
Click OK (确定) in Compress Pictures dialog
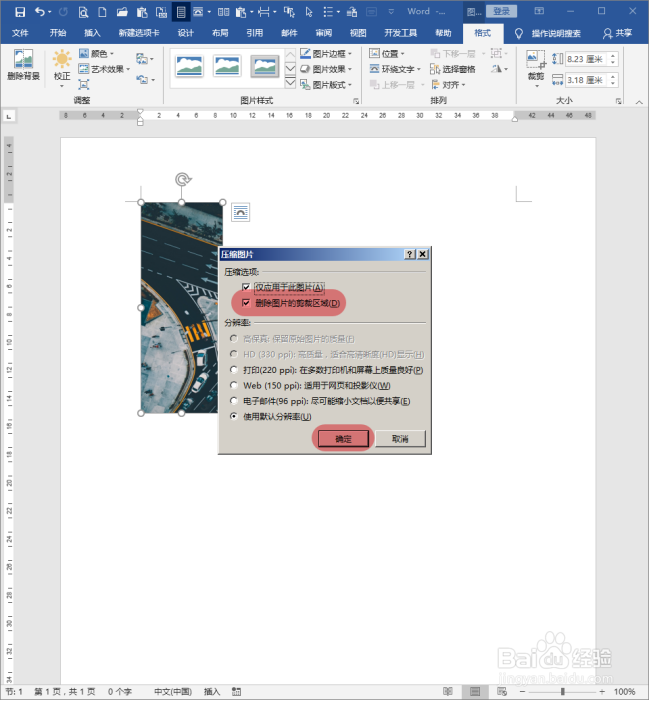pos(343,439)
